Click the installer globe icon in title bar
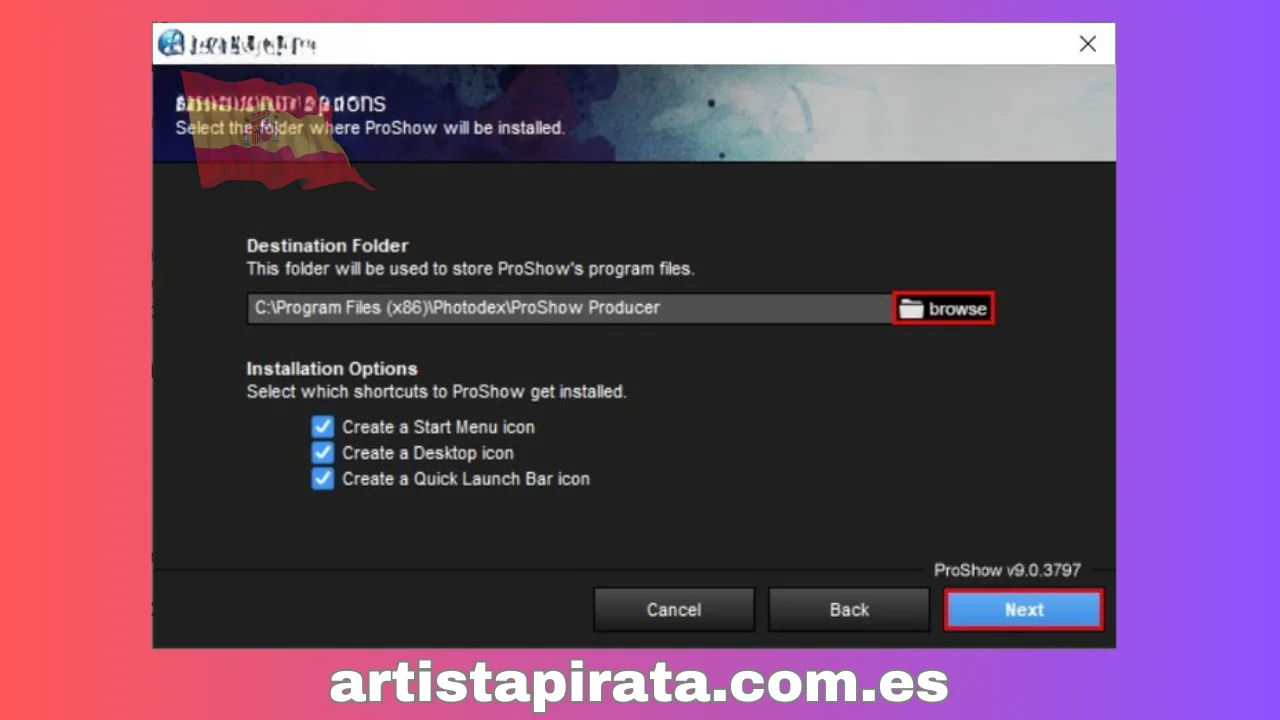Viewport: 1280px width, 720px height. pyautogui.click(x=172, y=44)
